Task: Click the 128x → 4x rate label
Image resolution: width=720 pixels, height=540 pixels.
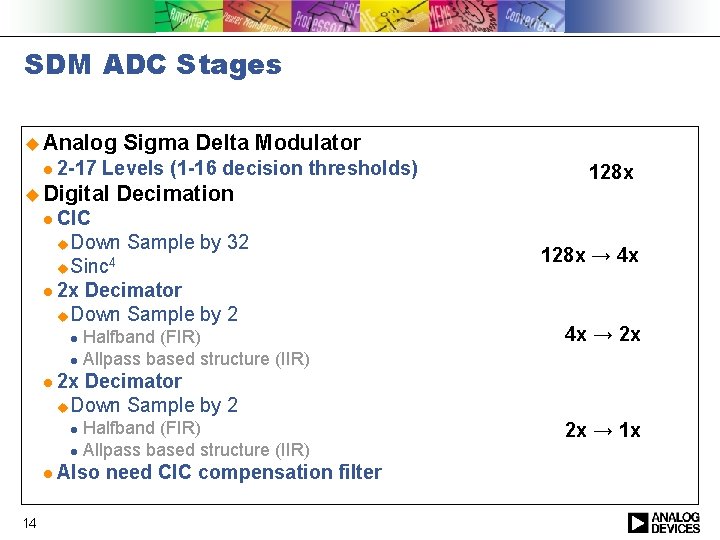Action: click(589, 255)
